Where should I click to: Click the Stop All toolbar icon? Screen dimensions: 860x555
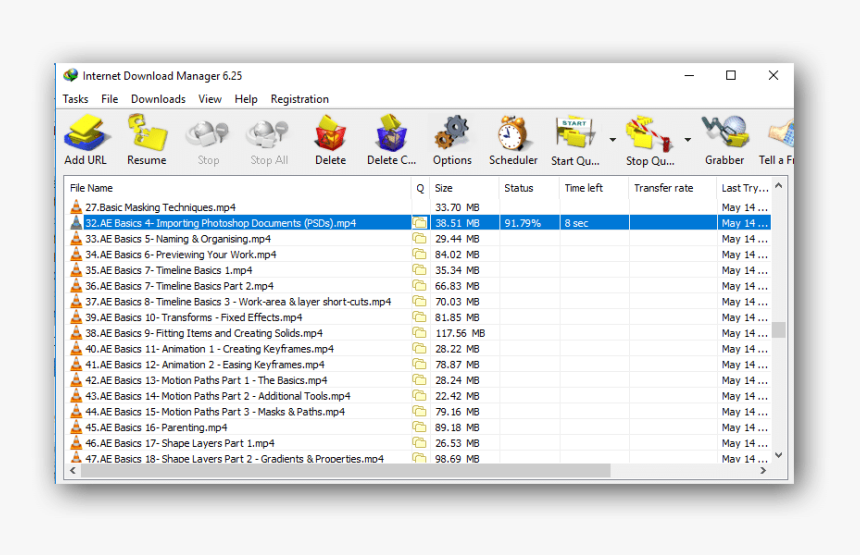(x=268, y=135)
